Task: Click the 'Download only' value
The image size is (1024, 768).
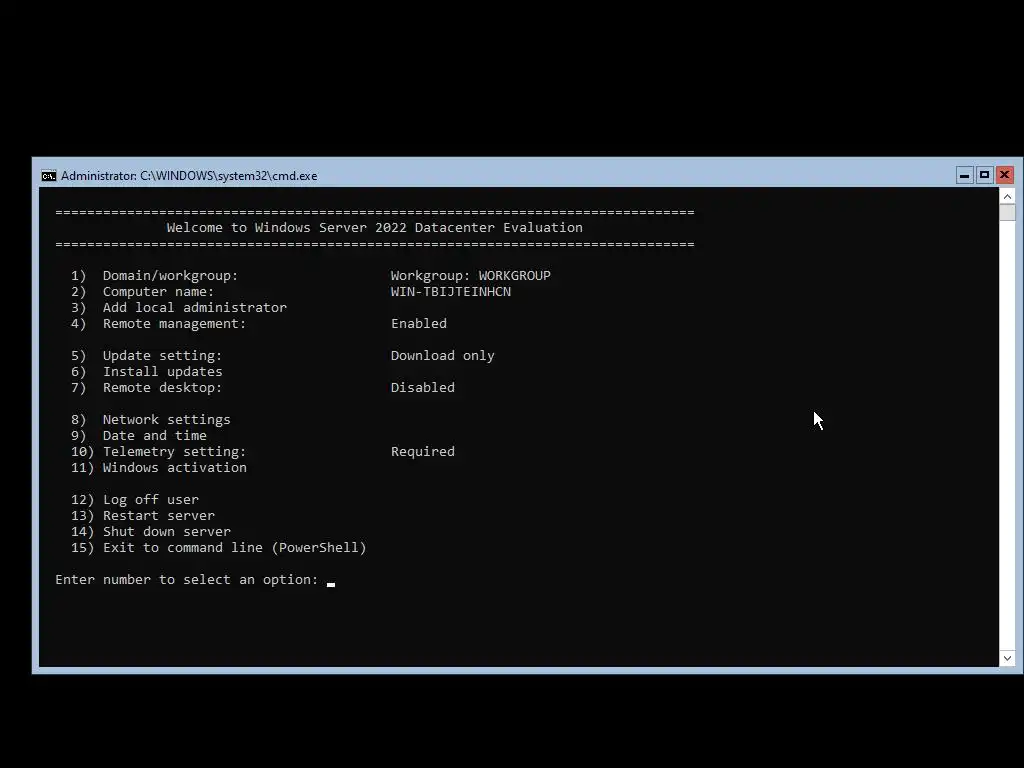Action: [x=442, y=355]
